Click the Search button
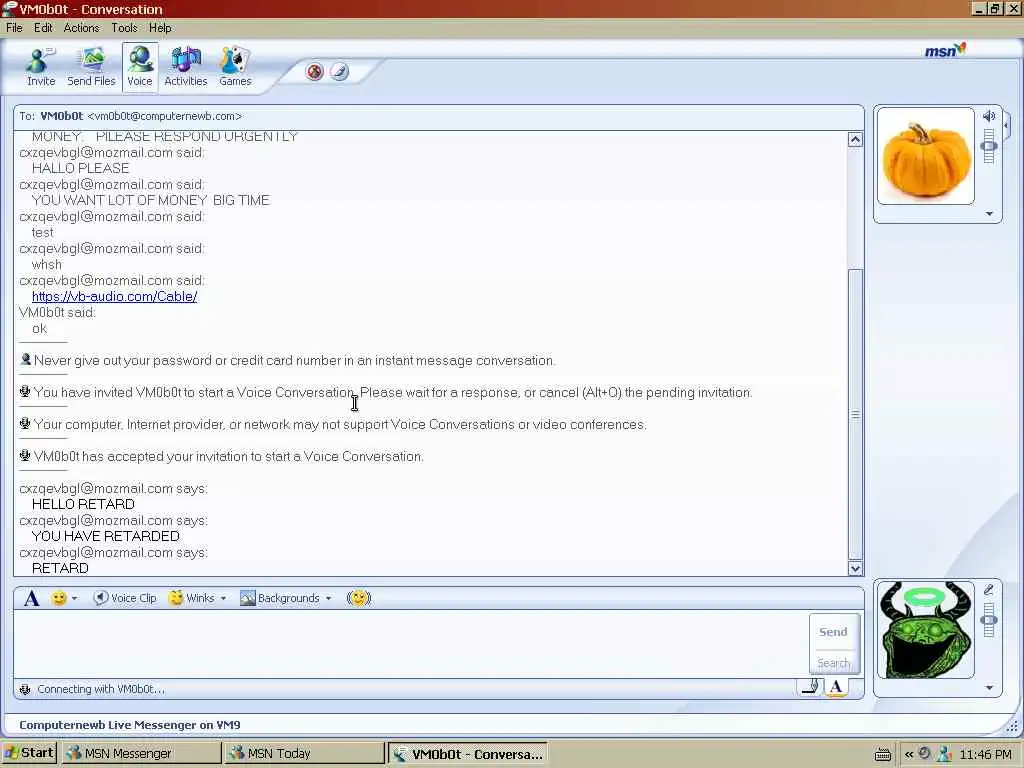The width and height of the screenshot is (1024, 768). pos(833,663)
